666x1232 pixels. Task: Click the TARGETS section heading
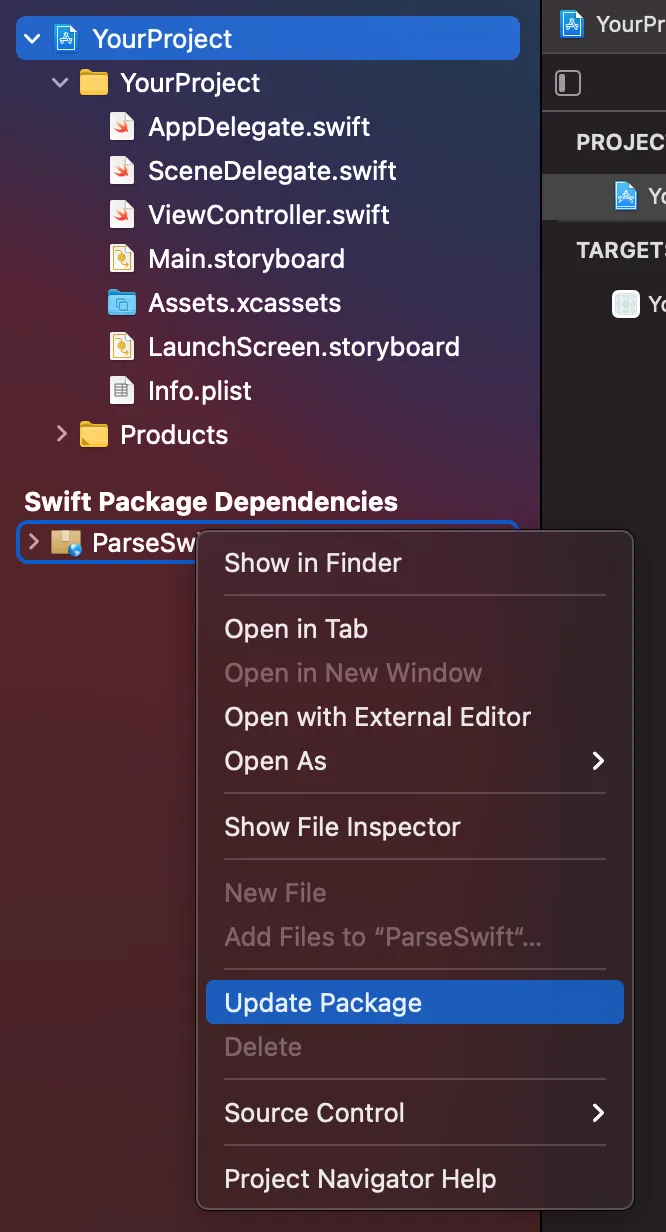(621, 250)
